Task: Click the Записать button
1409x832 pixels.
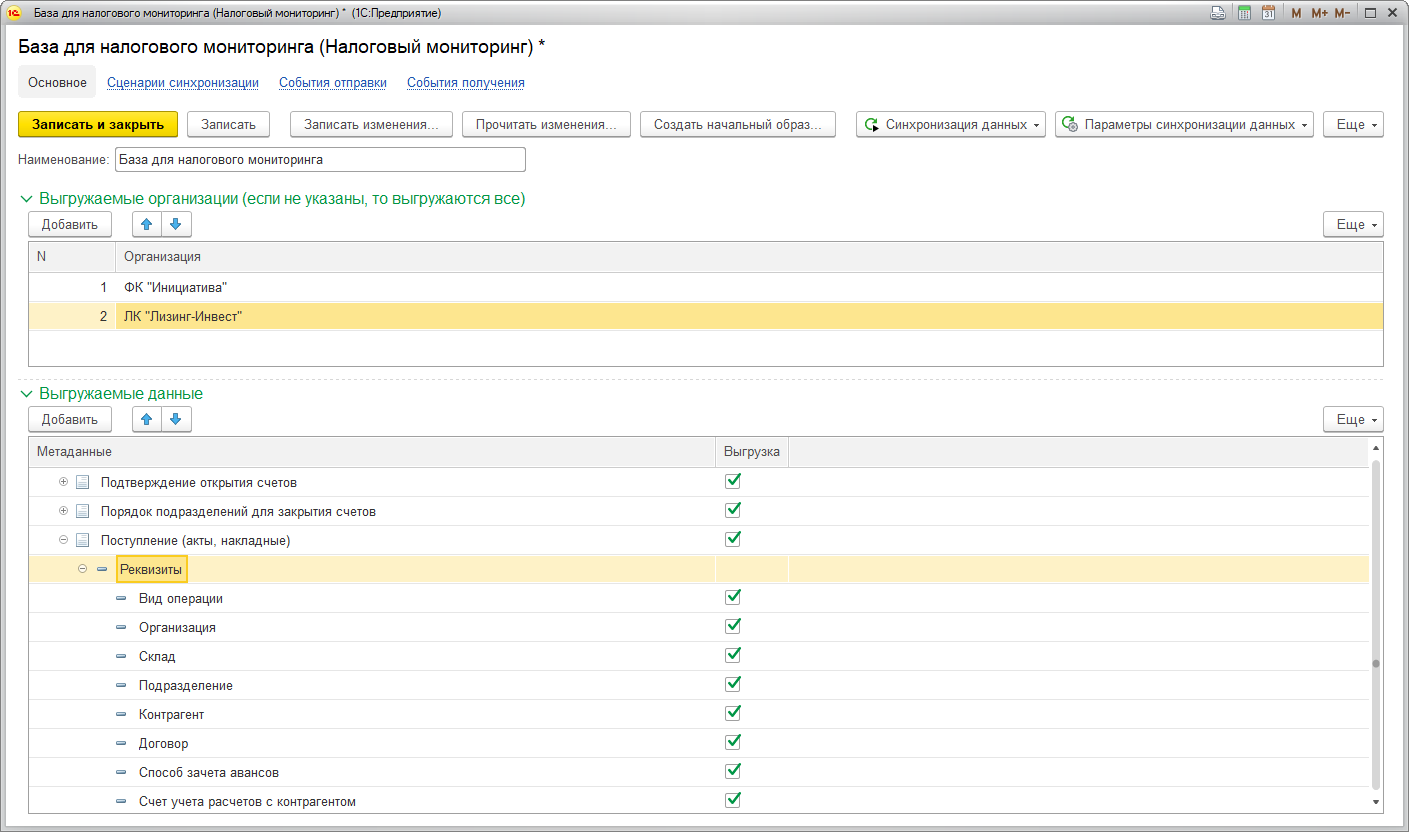Action: (229, 124)
